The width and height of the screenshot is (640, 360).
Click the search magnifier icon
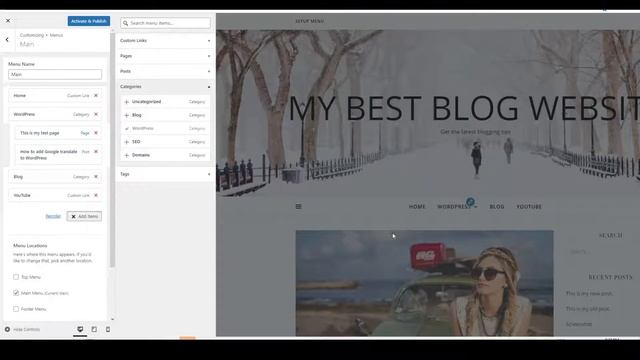pyautogui.click(x=126, y=23)
